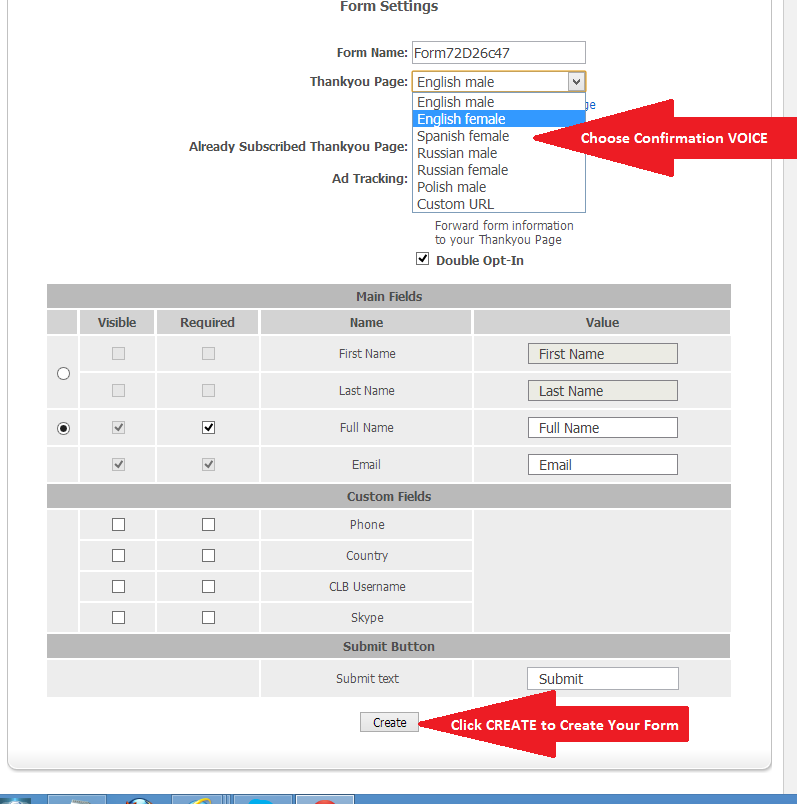Edit the Submit text input field

coord(602,679)
